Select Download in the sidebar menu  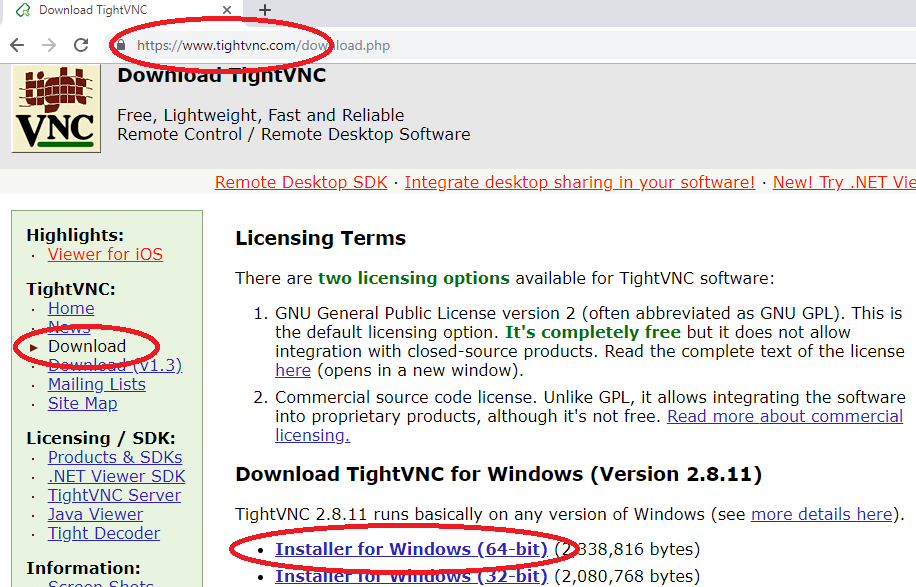click(x=87, y=346)
